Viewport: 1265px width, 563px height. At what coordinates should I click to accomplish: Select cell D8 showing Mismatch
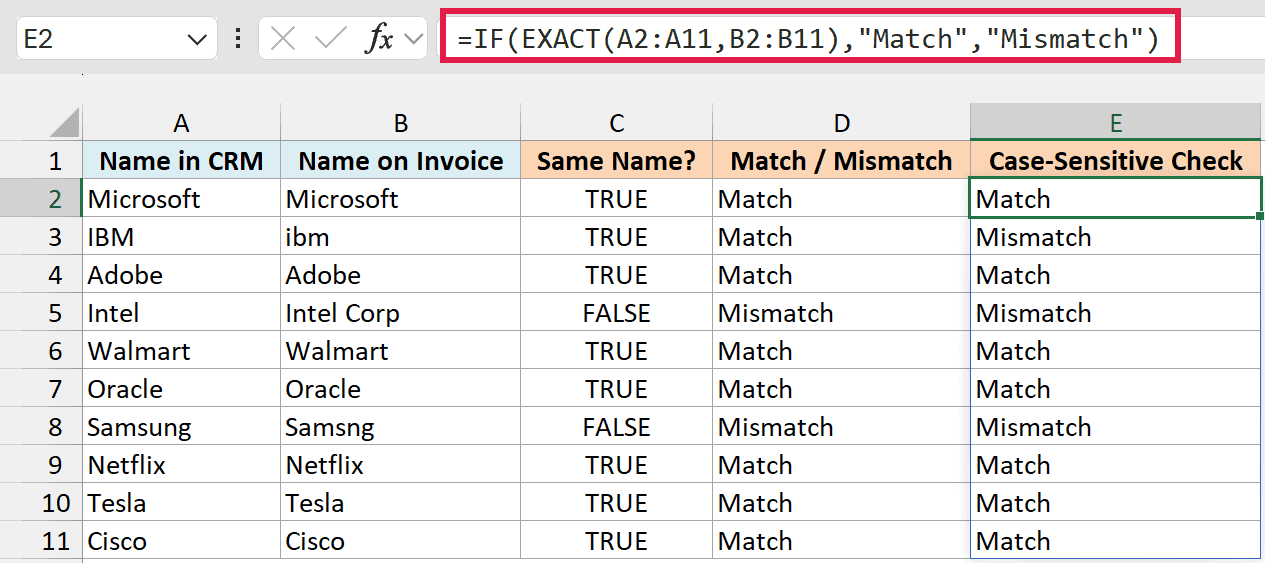pyautogui.click(x=842, y=427)
